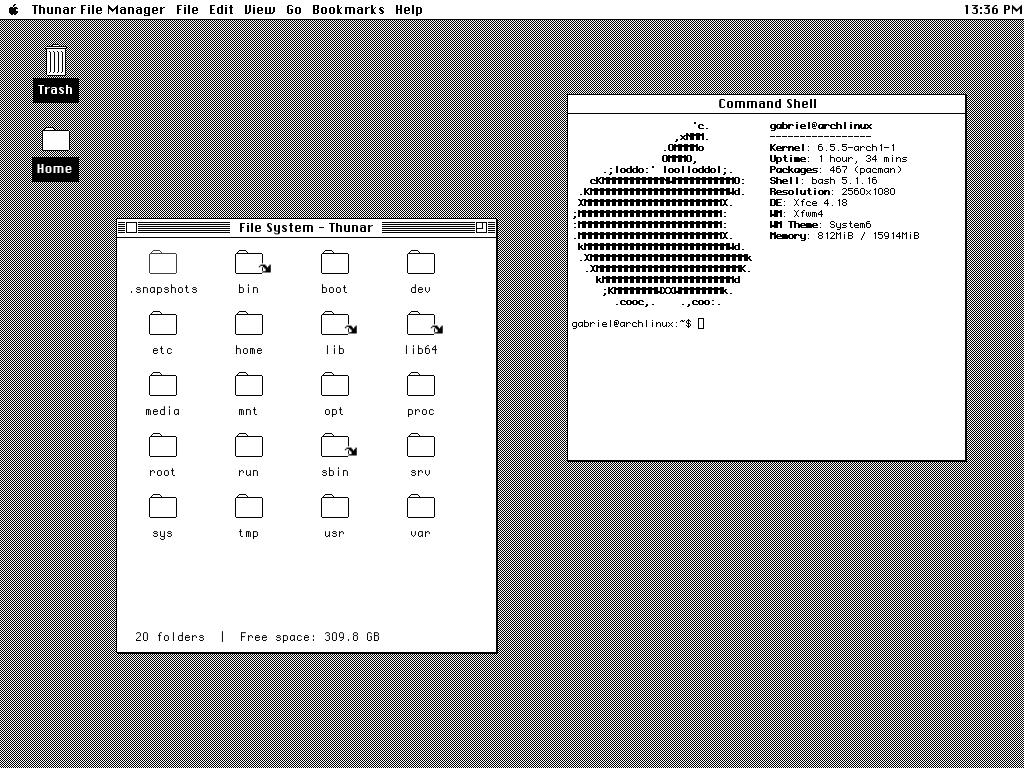Select the sys folder icon
Viewport: 1024px width, 768px height.
click(x=163, y=506)
